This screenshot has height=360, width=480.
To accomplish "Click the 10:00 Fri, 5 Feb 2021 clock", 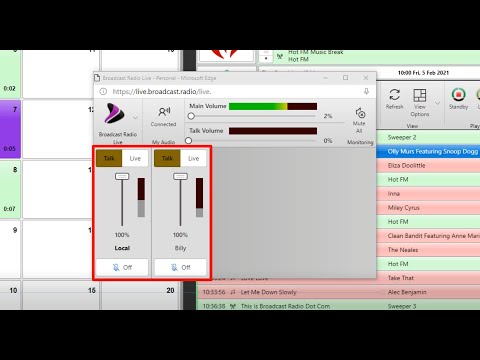I will click(423, 73).
